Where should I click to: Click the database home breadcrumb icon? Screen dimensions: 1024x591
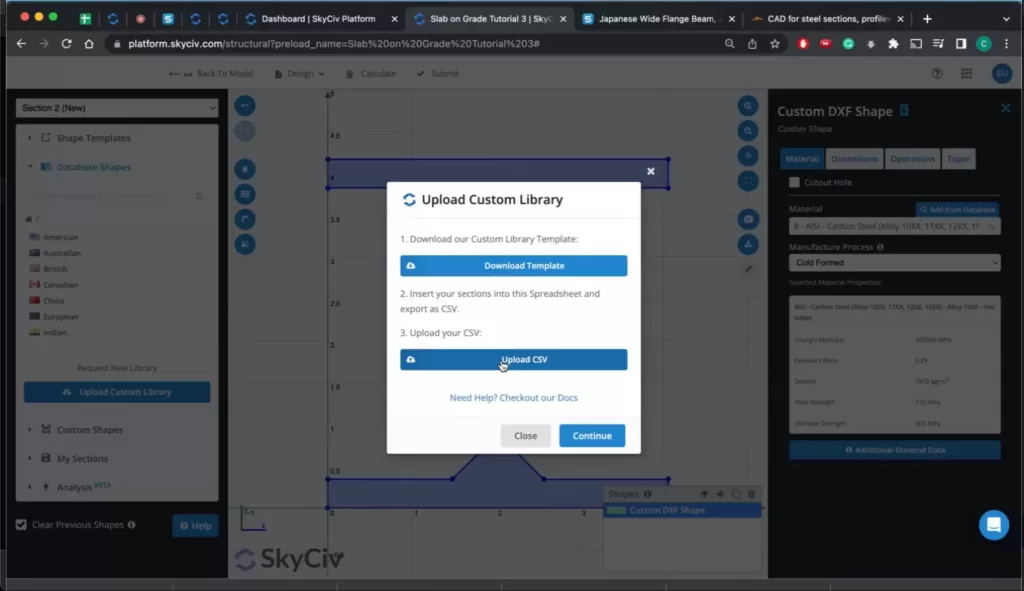tap(29, 219)
